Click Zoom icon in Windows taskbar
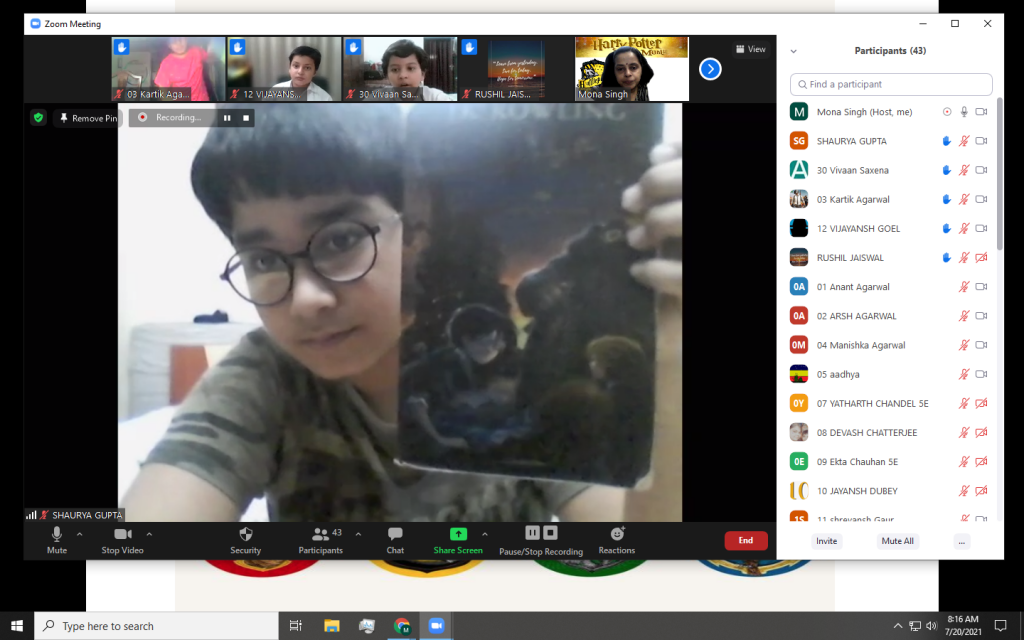 click(x=436, y=625)
